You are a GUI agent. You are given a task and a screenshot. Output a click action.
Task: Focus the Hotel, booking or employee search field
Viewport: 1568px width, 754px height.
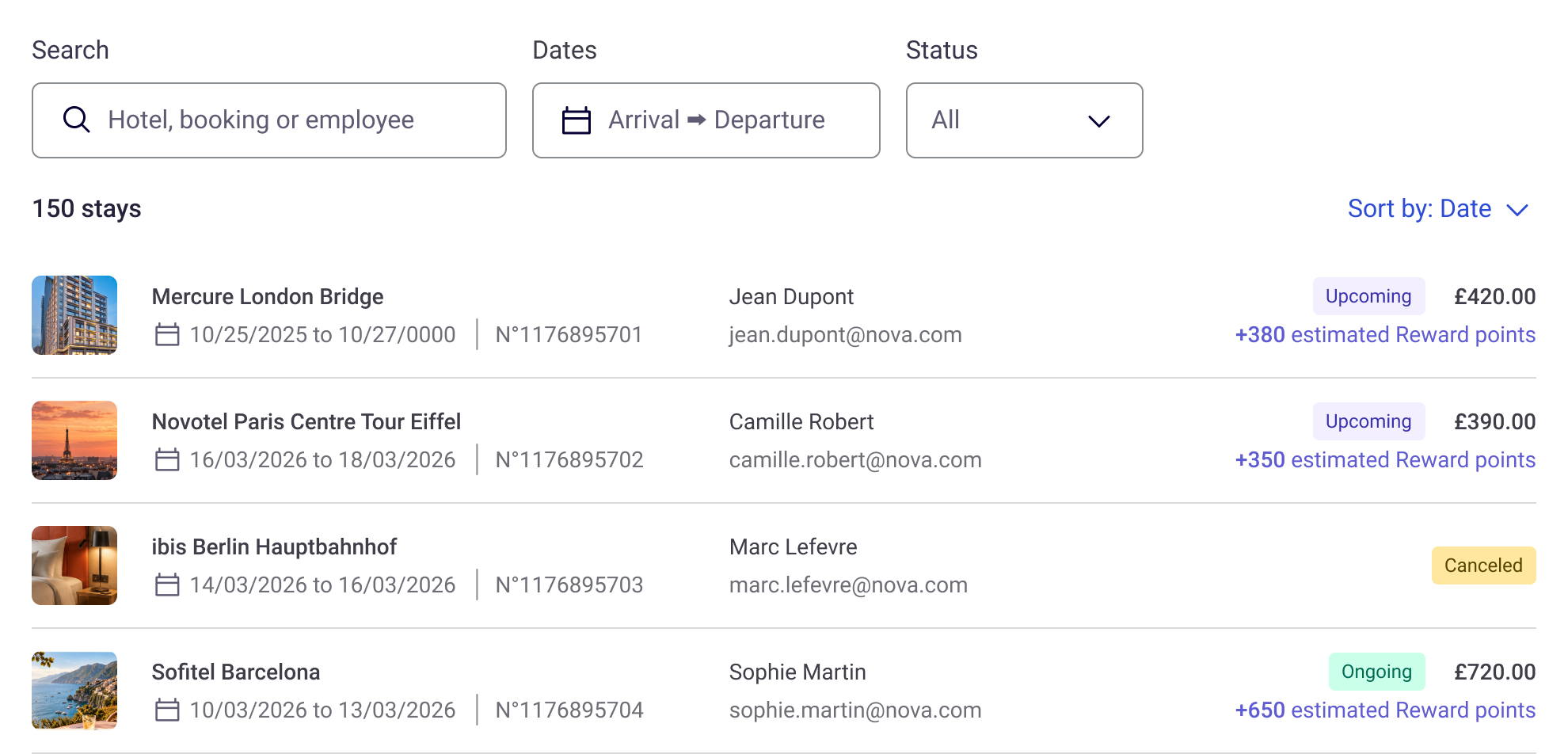[269, 120]
